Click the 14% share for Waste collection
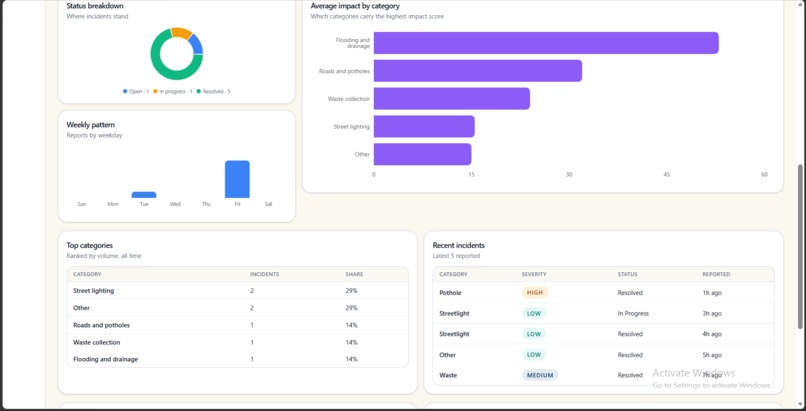This screenshot has width=806, height=411. (351, 342)
